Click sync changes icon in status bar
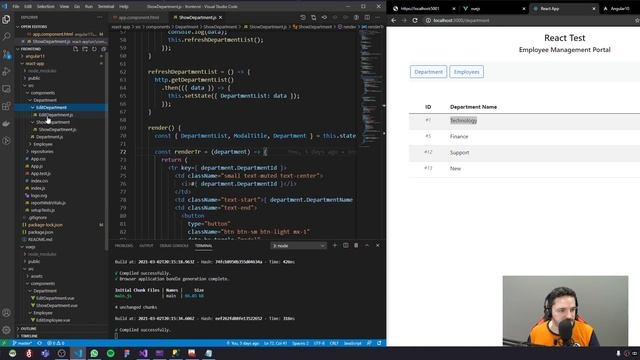The image size is (640, 360). coord(40,343)
